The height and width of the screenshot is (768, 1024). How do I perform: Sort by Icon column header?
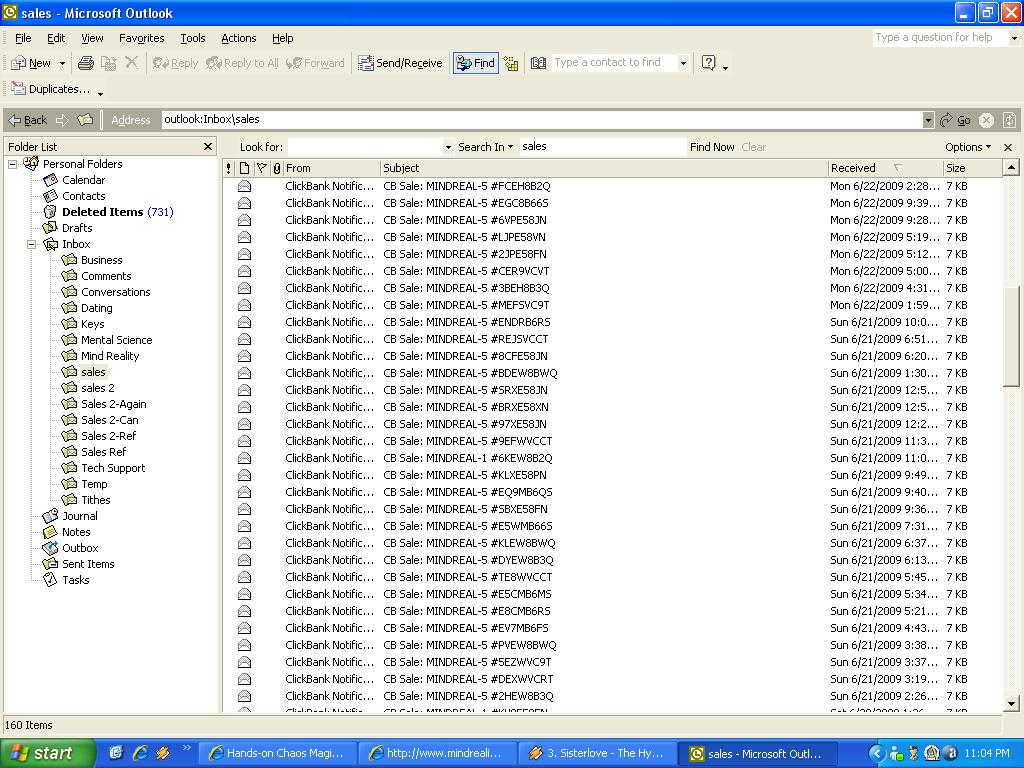244,168
